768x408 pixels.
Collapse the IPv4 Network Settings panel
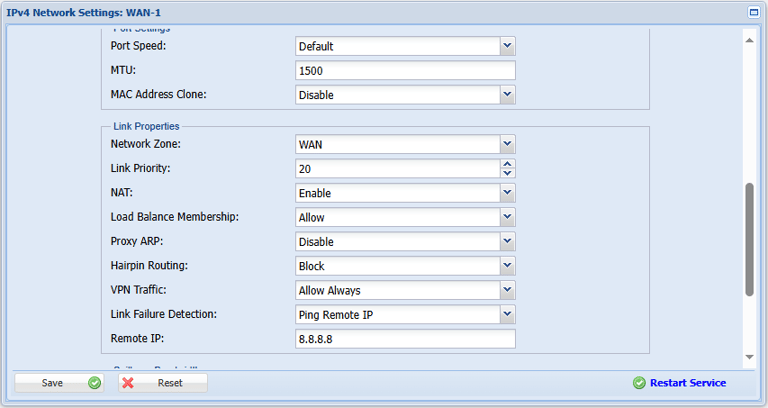tap(754, 13)
